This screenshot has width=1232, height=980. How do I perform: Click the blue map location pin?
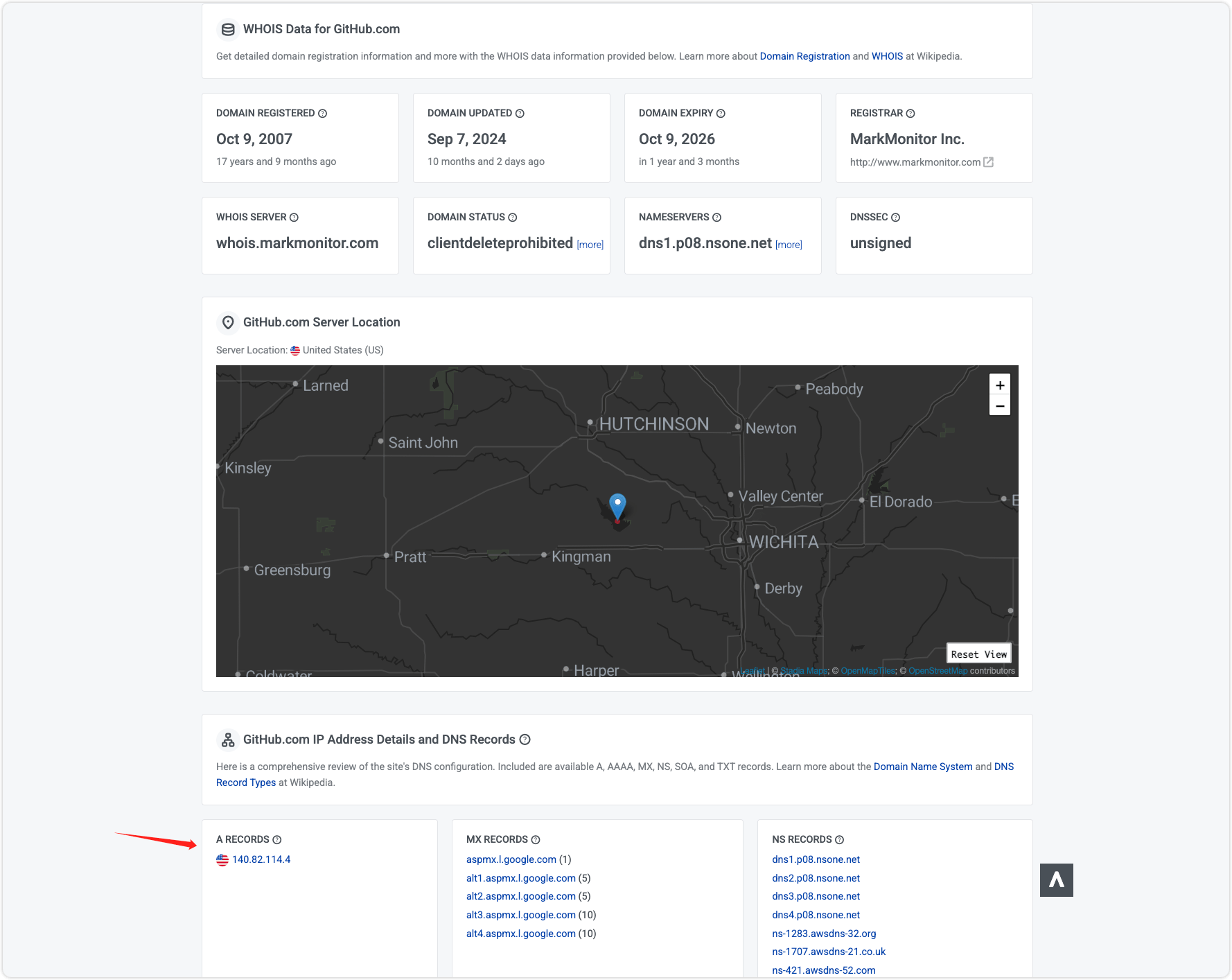click(x=617, y=508)
